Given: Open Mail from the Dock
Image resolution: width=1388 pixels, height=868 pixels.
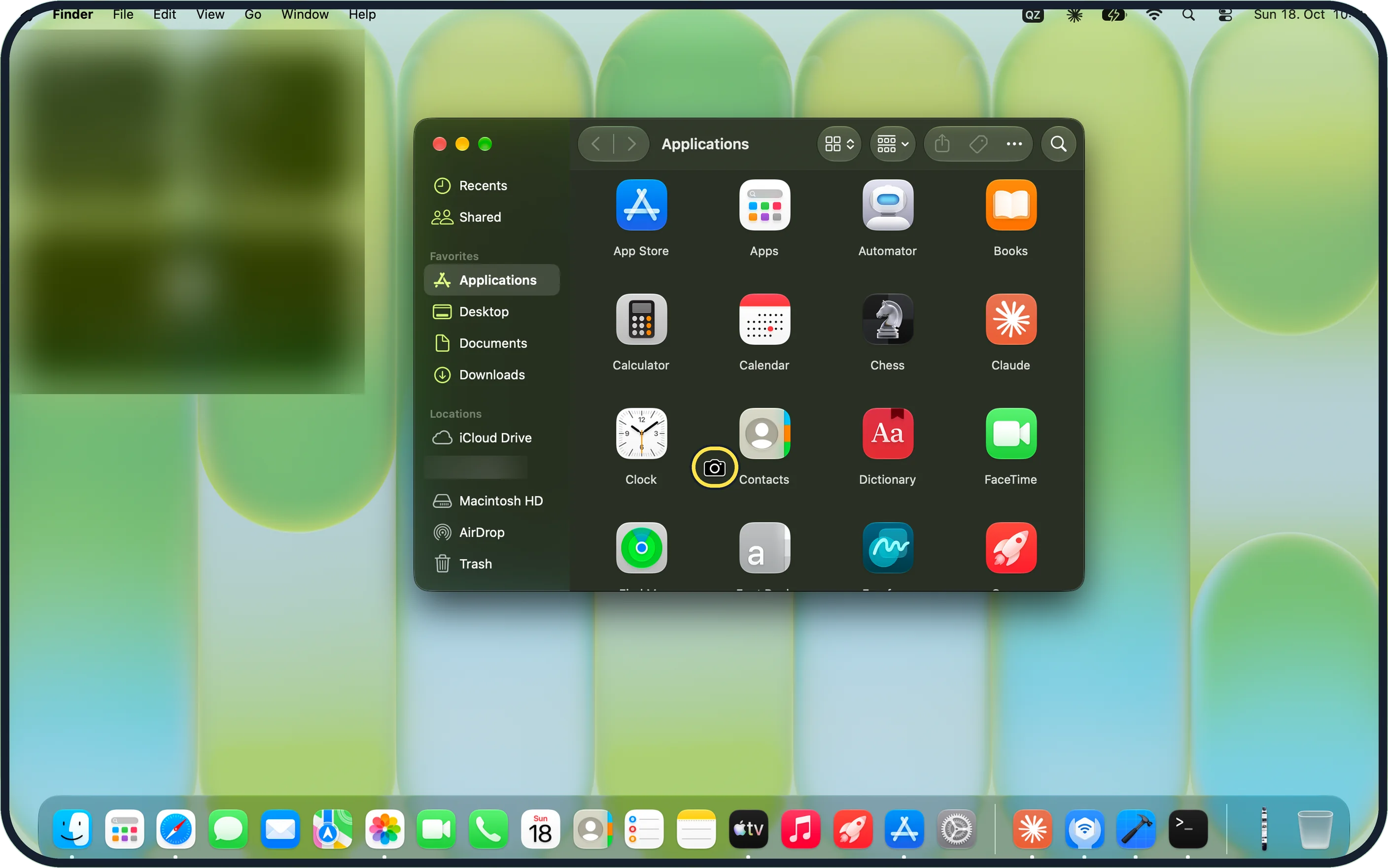Looking at the screenshot, I should click(280, 829).
